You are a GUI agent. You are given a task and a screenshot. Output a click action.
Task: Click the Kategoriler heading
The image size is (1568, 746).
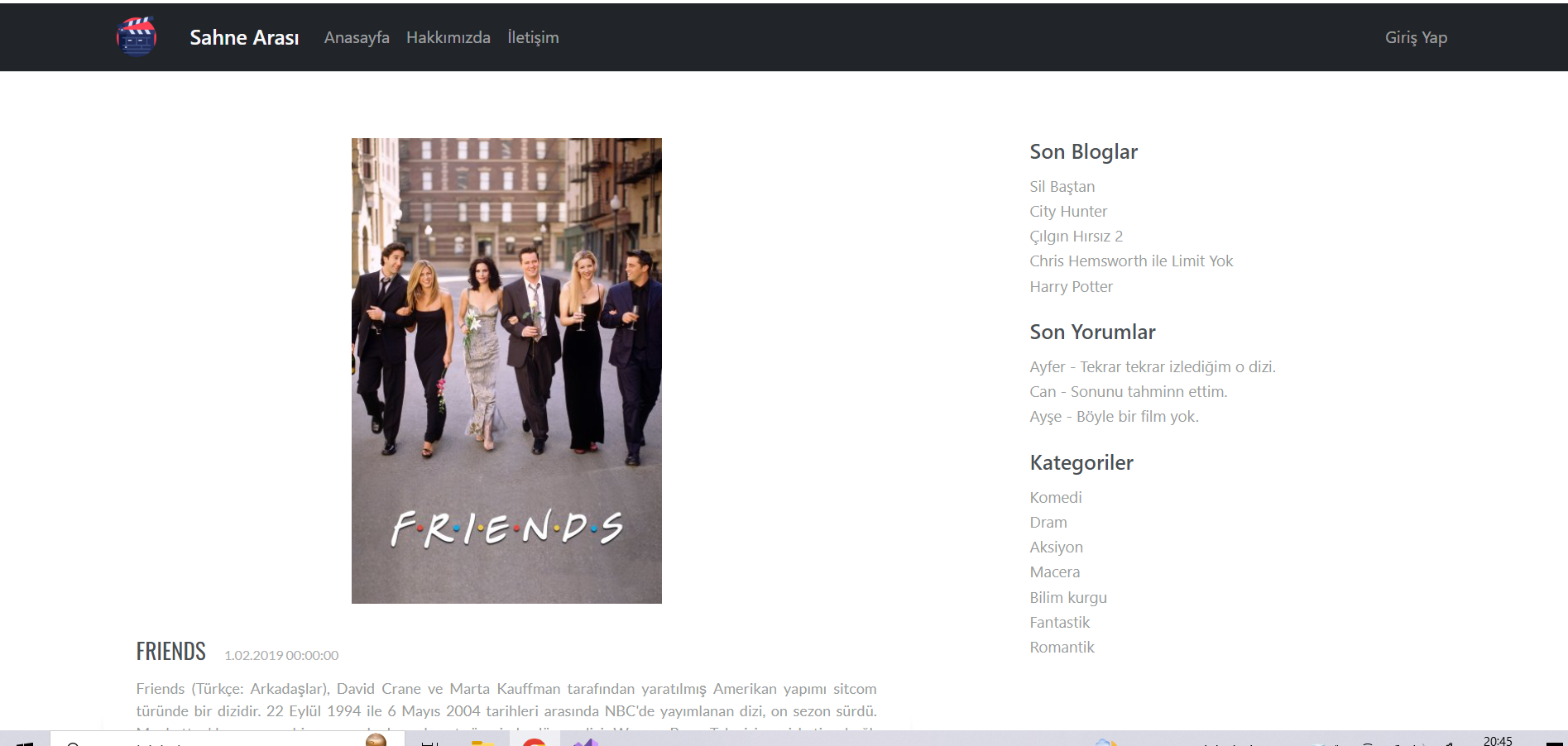(1081, 463)
